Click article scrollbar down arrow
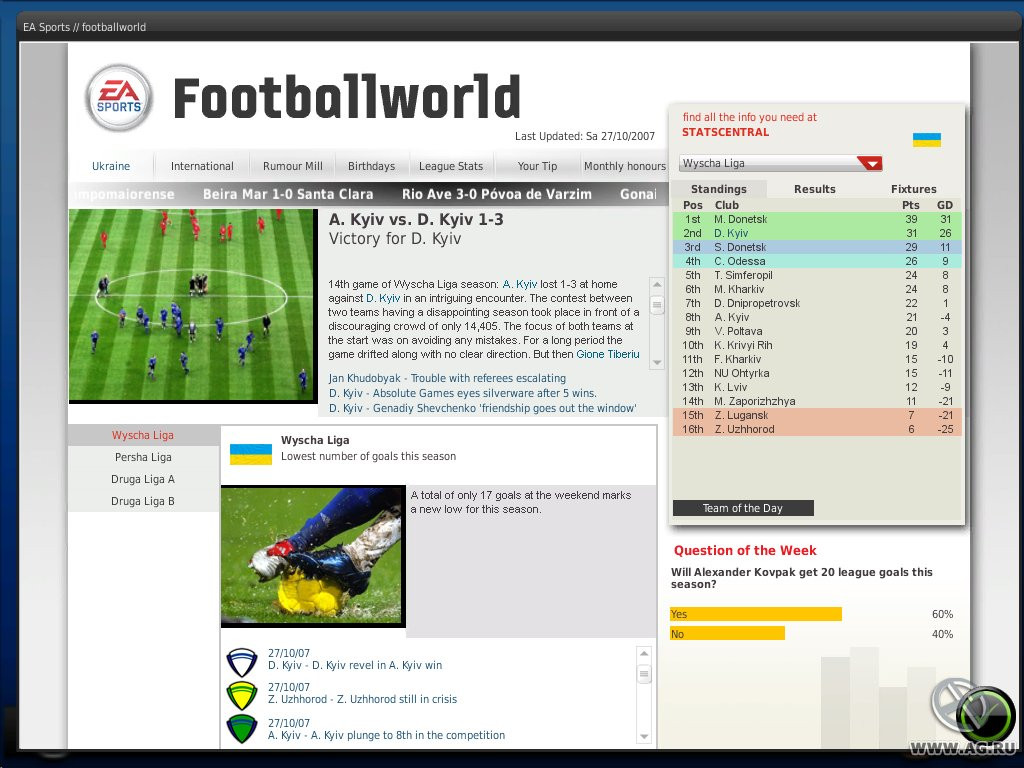Screen dimensions: 1024x768 click(657, 362)
